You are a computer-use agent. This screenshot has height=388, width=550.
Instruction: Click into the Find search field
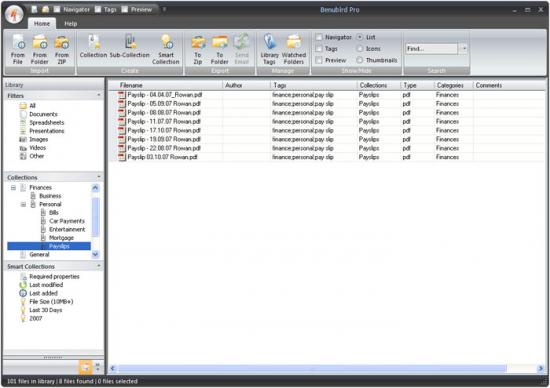431,49
